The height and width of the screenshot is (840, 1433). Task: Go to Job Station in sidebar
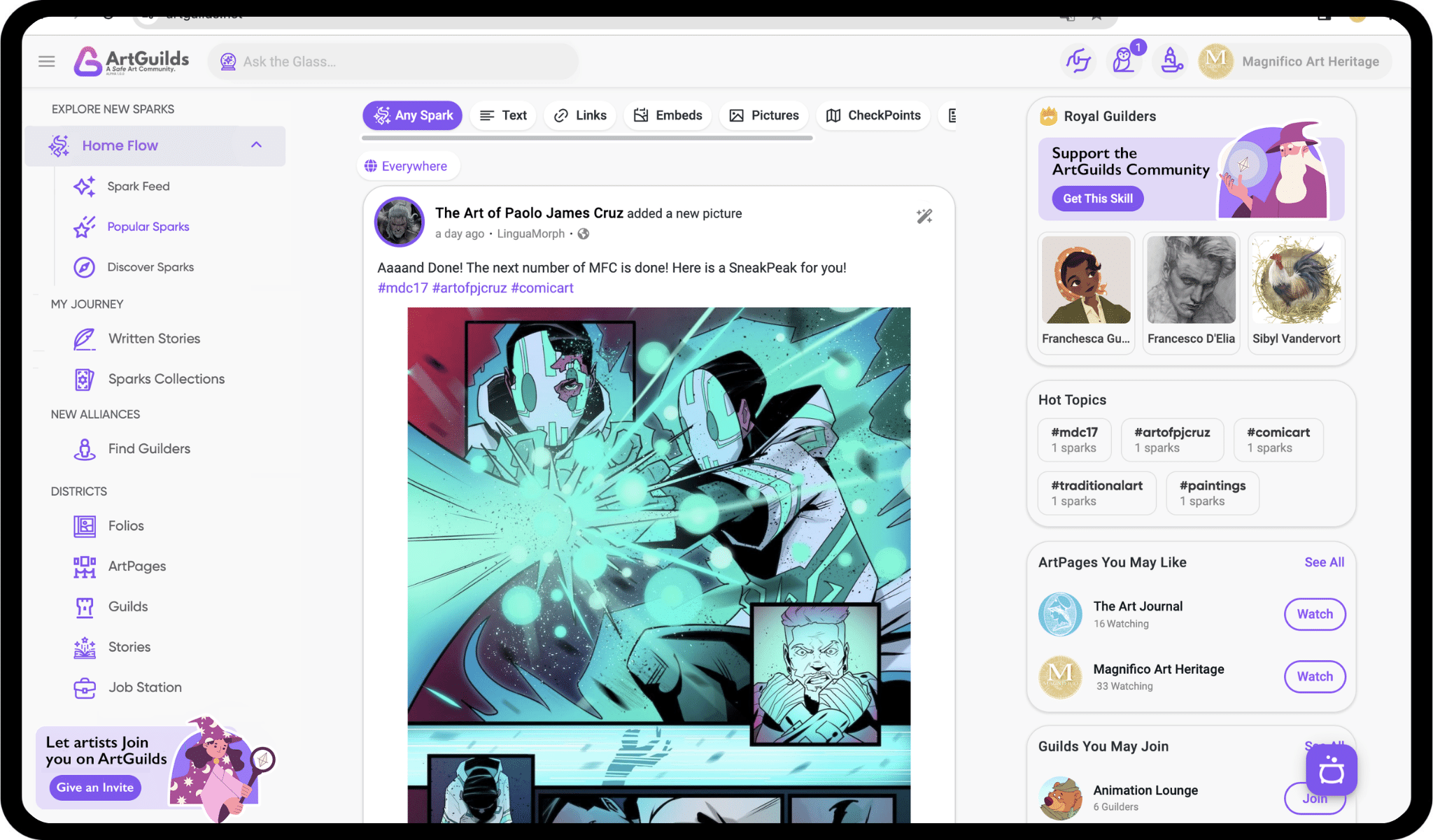(145, 688)
